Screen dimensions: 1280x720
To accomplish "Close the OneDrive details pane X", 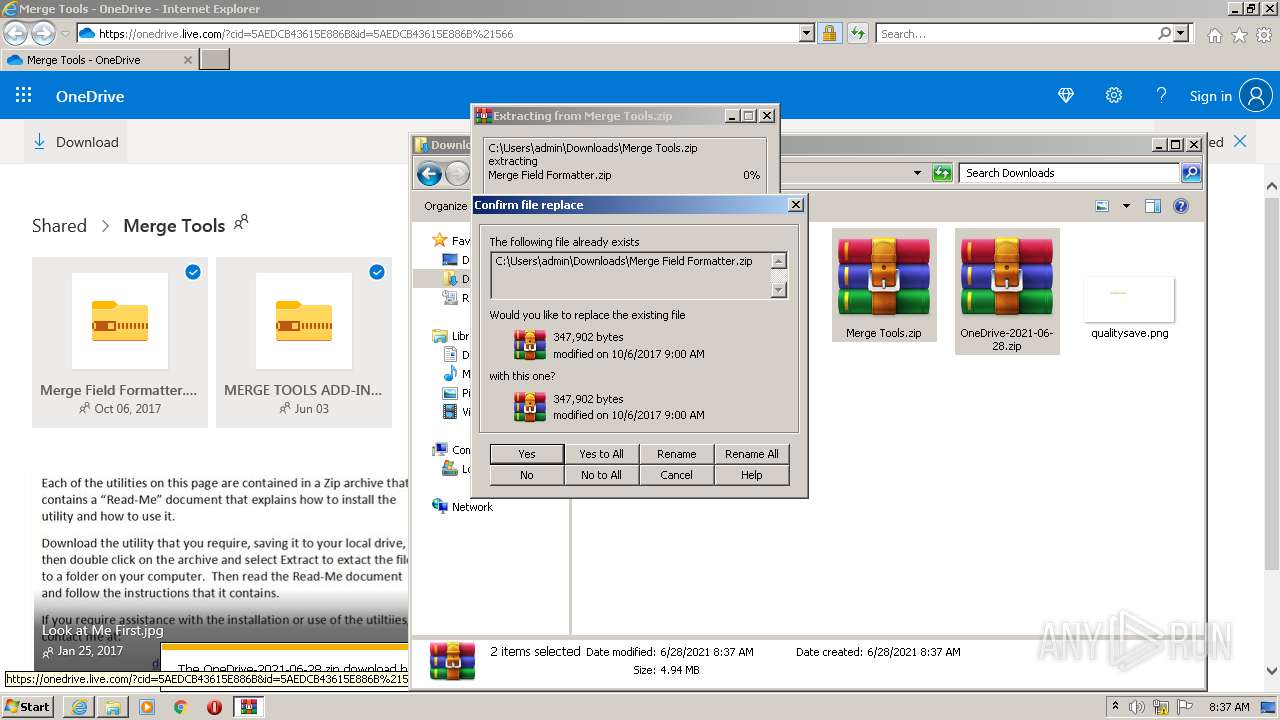I will [x=1240, y=142].
